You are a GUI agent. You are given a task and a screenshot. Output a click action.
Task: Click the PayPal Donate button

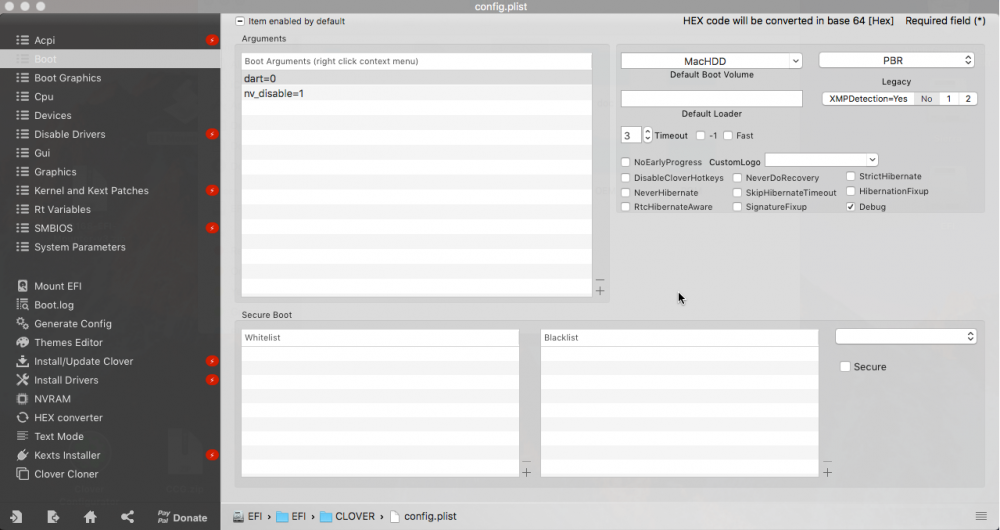182,517
